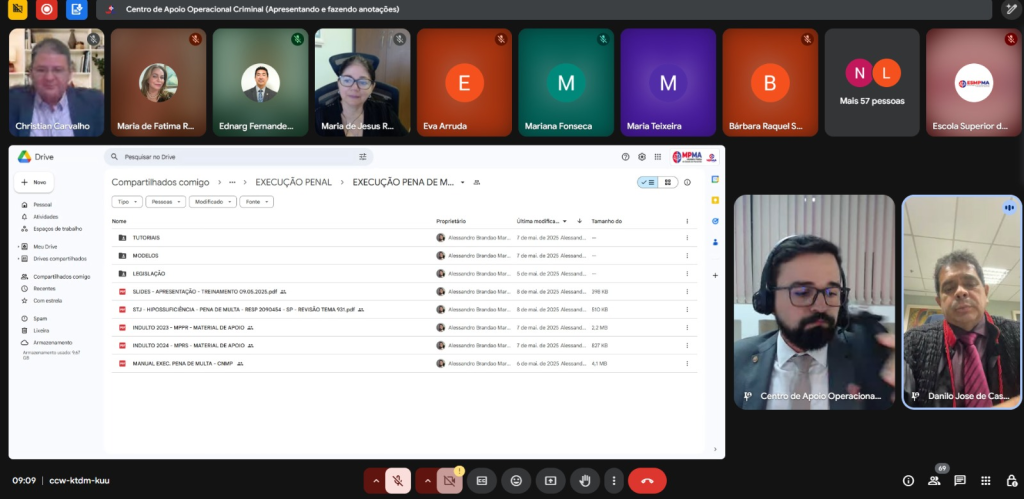The image size is (1024, 499).
Task: Expand the audio settings arrow
Action: point(376,480)
